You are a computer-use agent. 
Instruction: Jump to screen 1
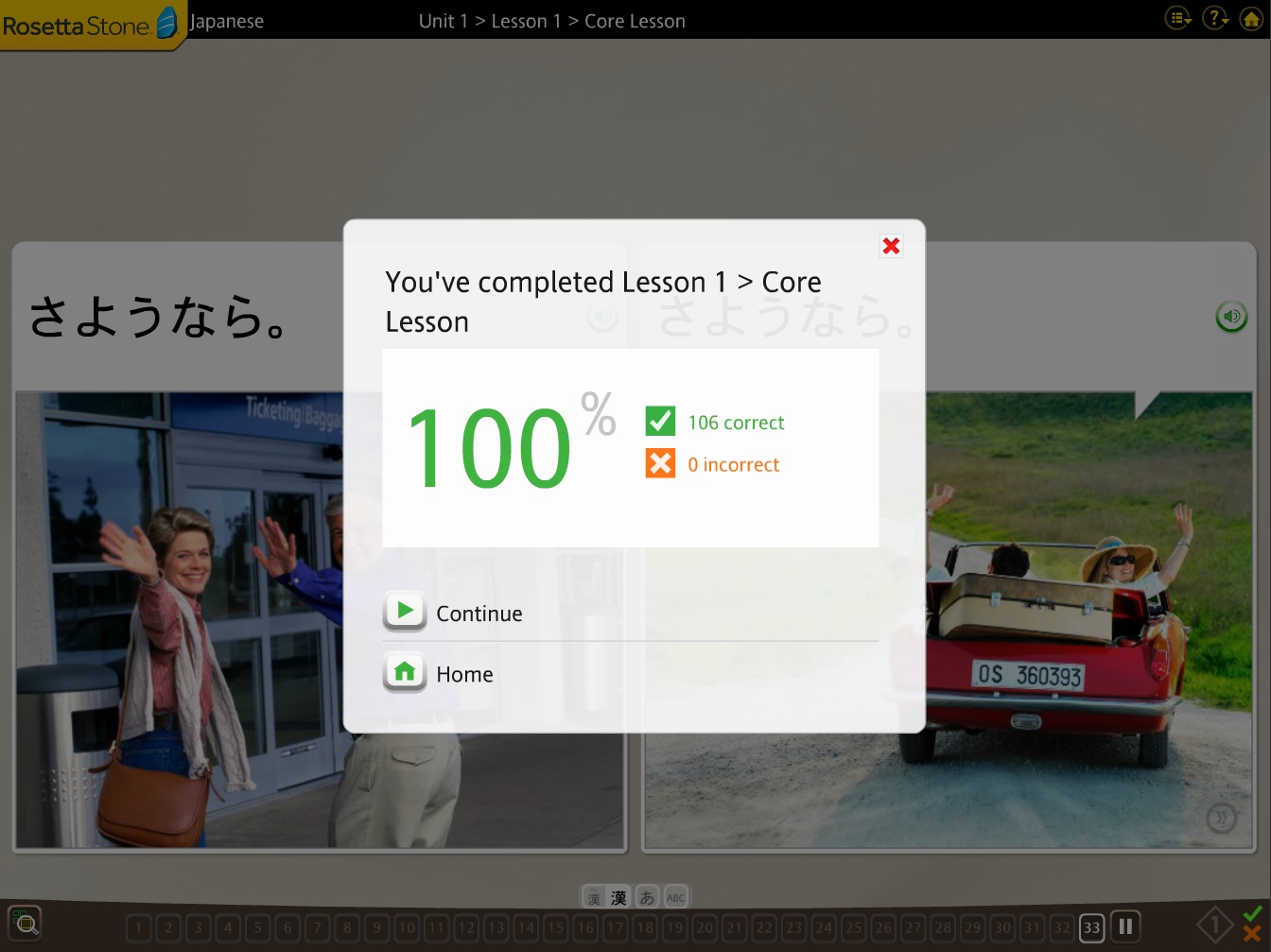138,927
